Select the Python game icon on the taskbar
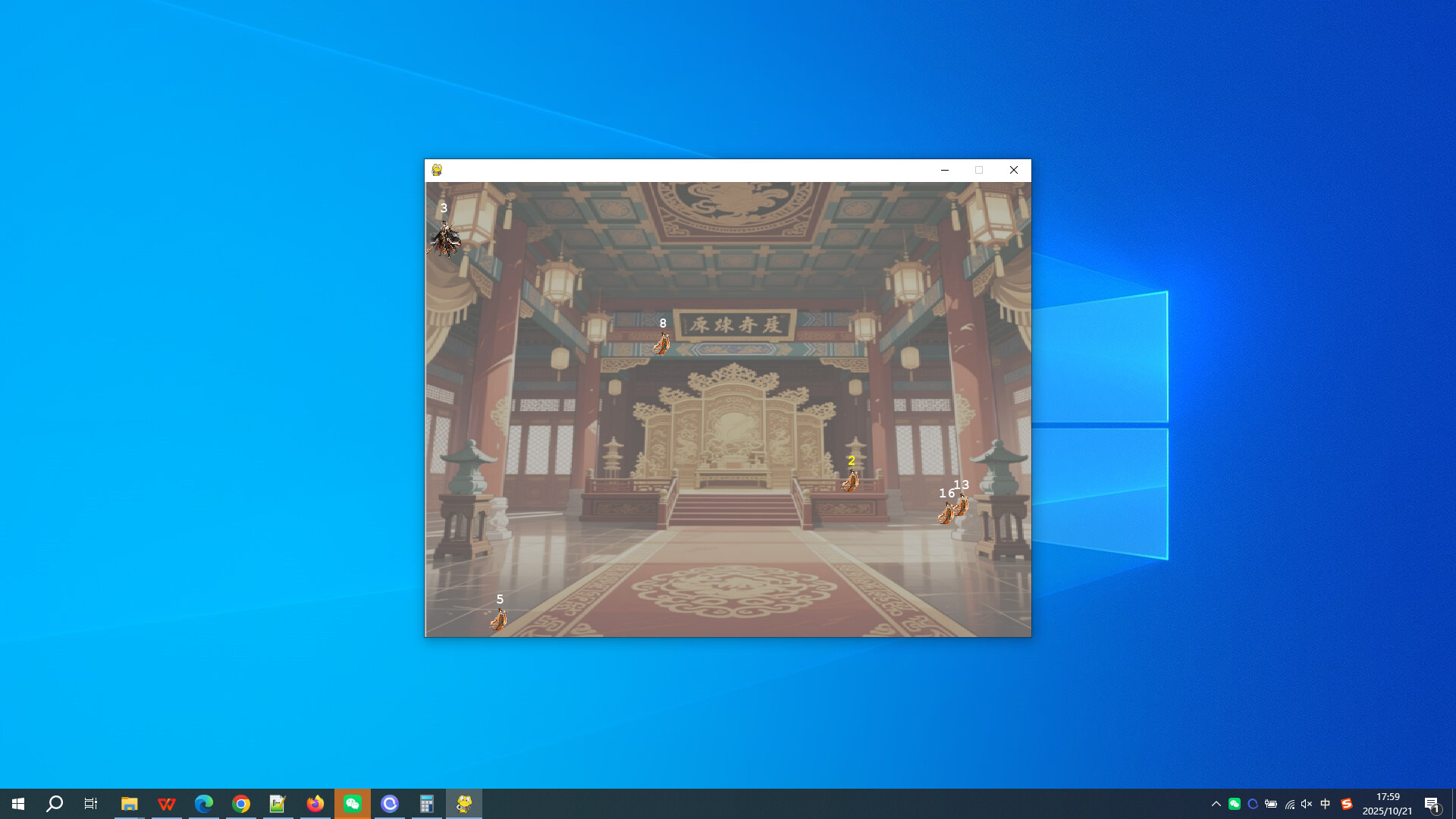This screenshot has height=819, width=1456. (464, 804)
